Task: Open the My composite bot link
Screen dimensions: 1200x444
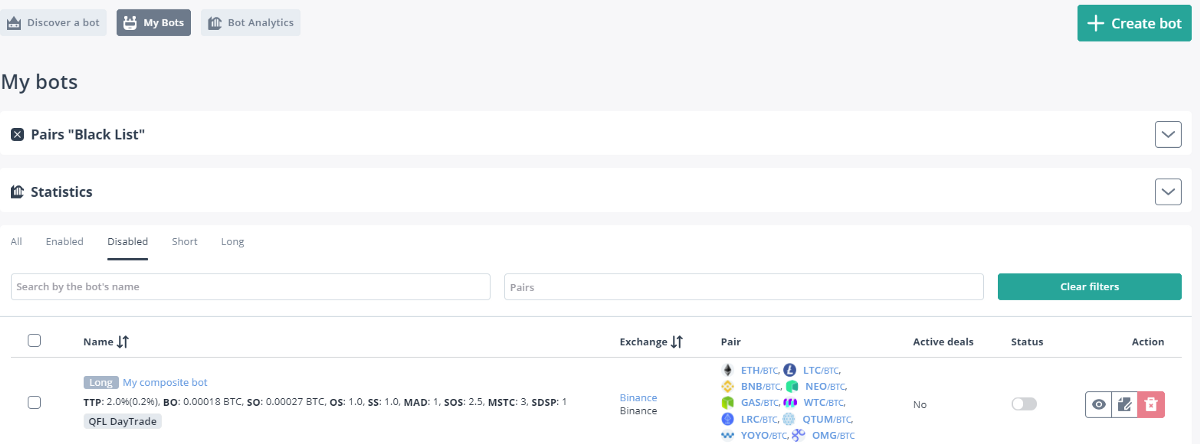Action: [x=165, y=382]
